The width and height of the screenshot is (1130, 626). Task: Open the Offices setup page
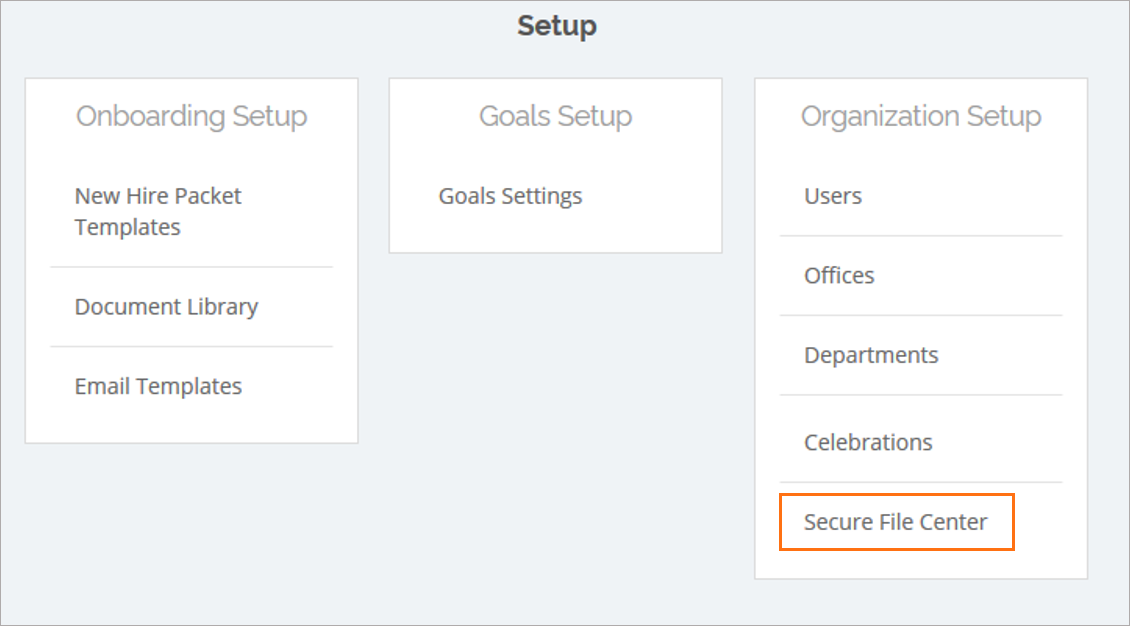[x=839, y=275]
